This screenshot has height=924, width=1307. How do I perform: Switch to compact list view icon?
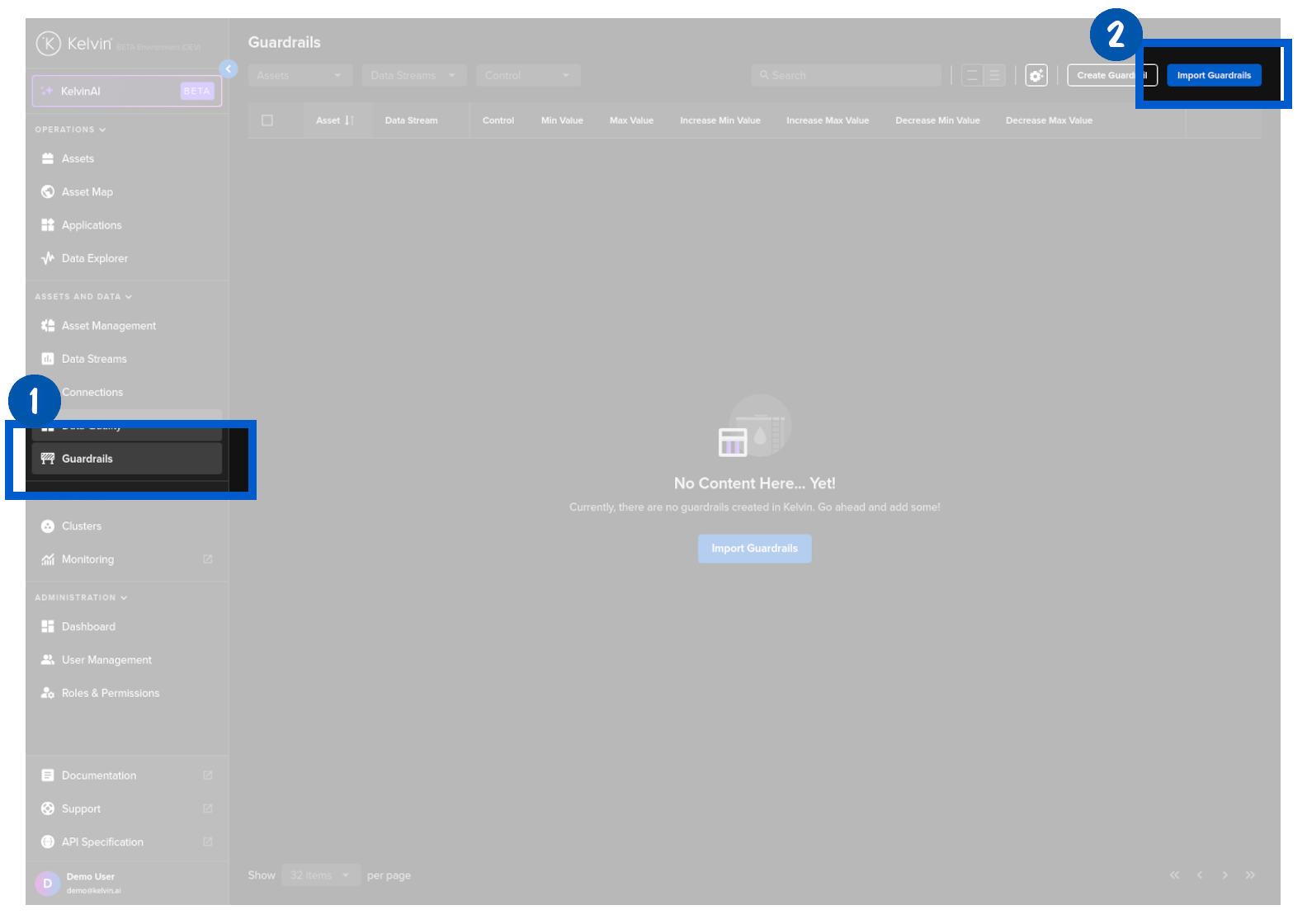(995, 75)
